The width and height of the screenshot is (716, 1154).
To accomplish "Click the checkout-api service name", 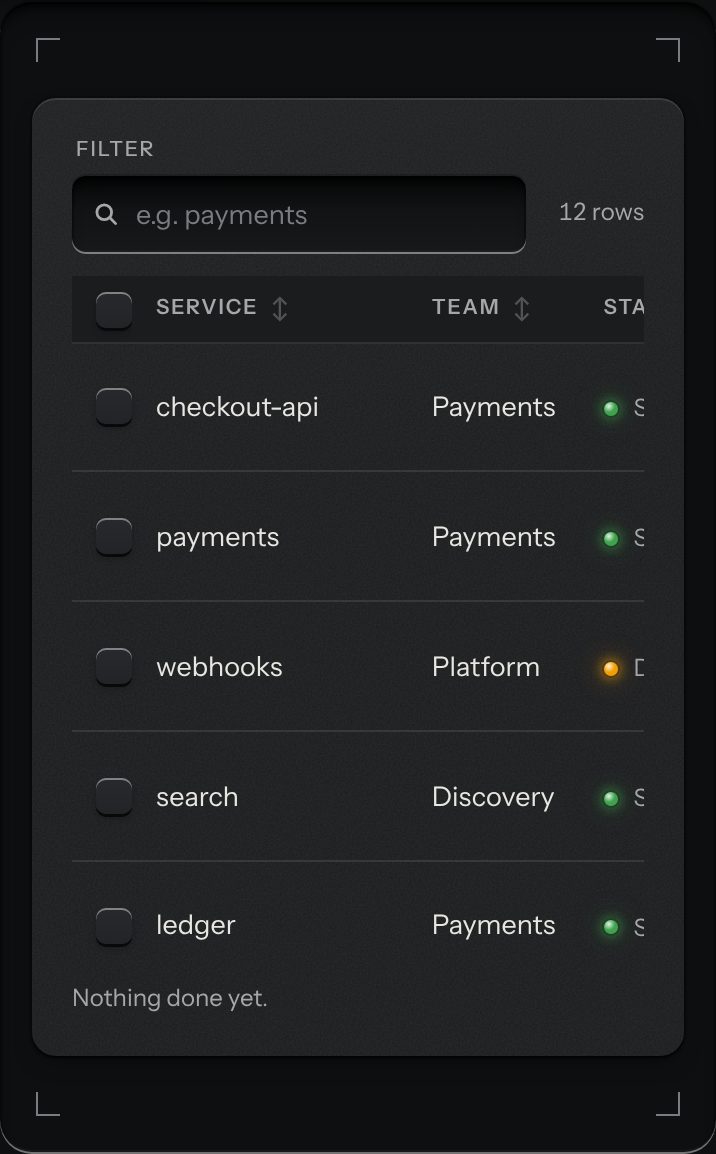I will 237,407.
